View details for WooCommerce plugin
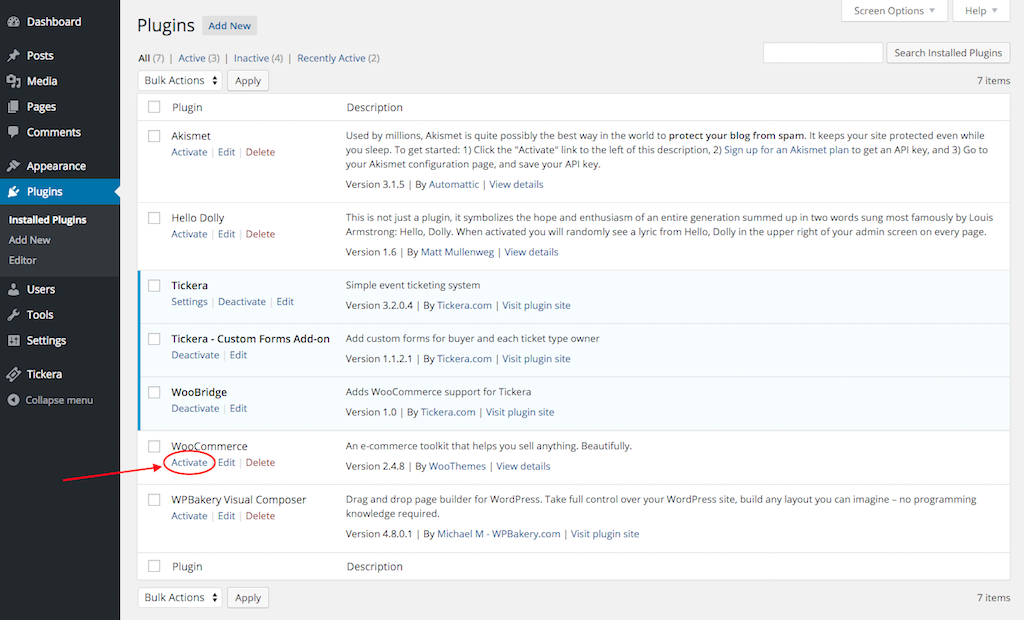The width and height of the screenshot is (1024, 620). click(x=523, y=466)
